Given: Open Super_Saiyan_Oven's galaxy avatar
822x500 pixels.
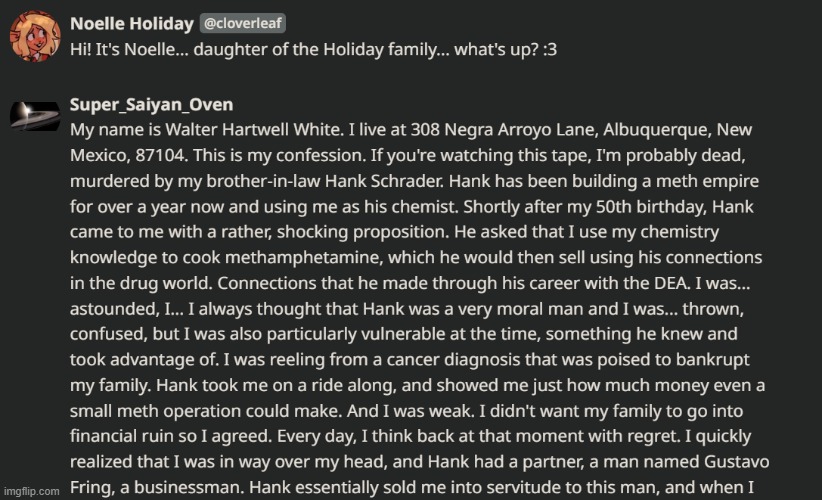Looking at the screenshot, I should [x=35, y=115].
